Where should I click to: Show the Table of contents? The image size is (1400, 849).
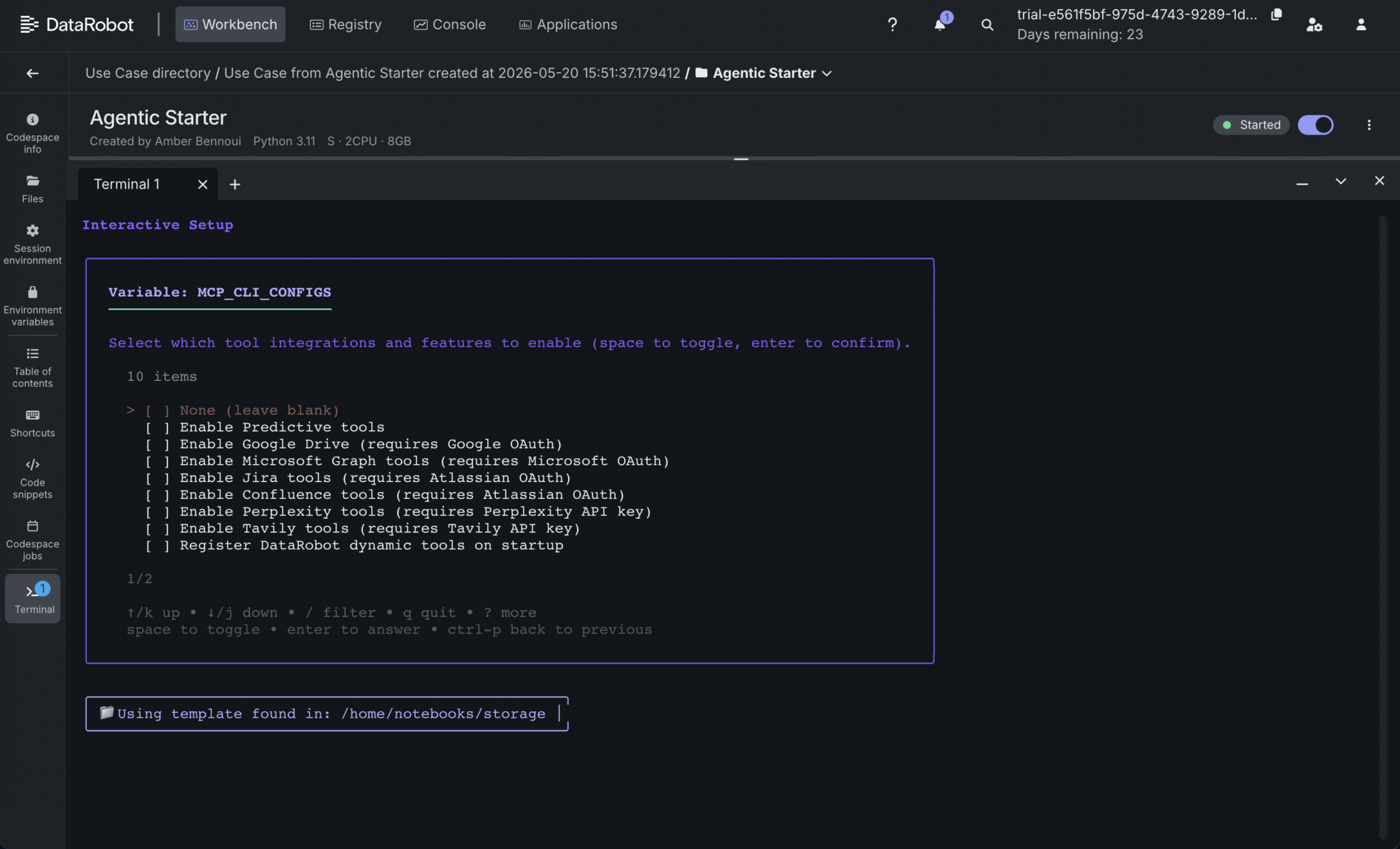(32, 368)
